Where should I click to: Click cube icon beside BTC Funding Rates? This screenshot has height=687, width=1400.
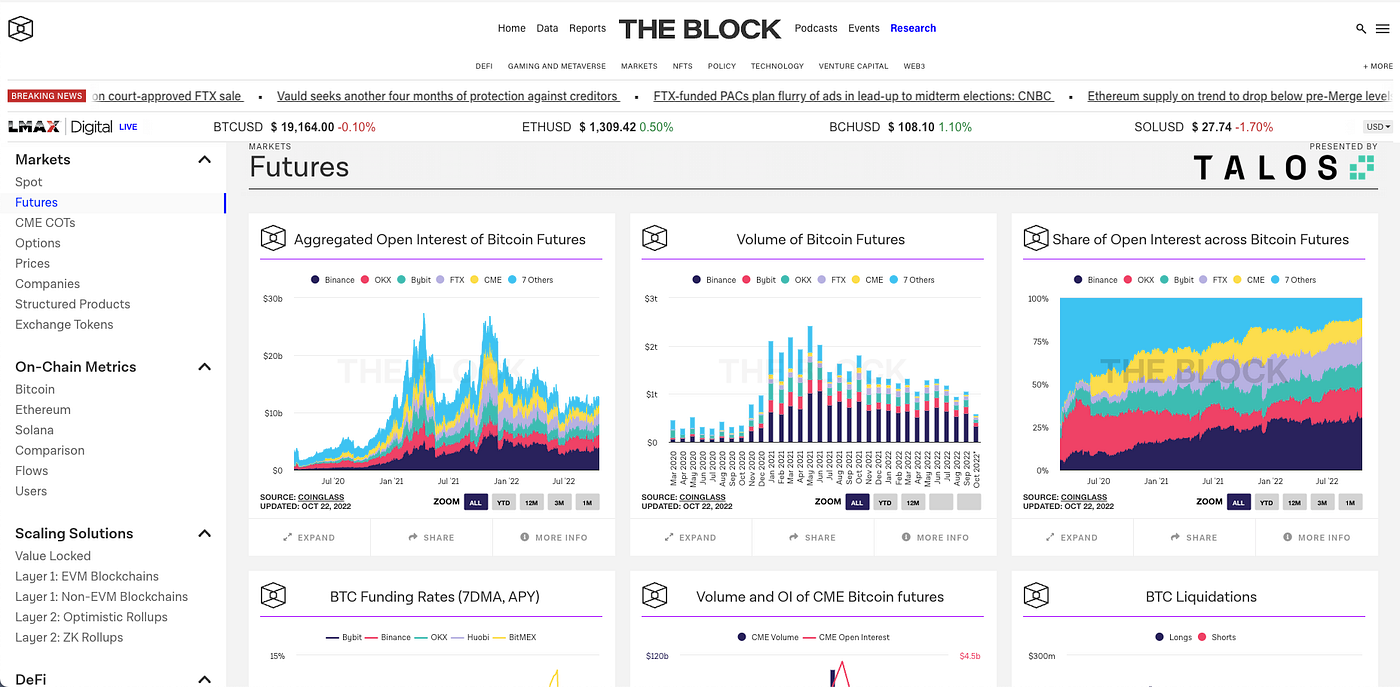click(273, 596)
